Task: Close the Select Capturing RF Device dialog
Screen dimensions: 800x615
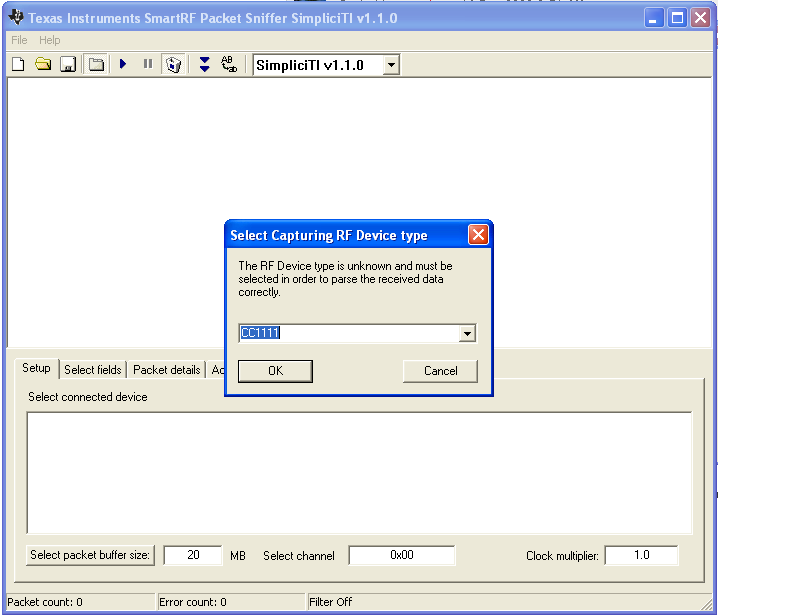Action: [x=478, y=235]
